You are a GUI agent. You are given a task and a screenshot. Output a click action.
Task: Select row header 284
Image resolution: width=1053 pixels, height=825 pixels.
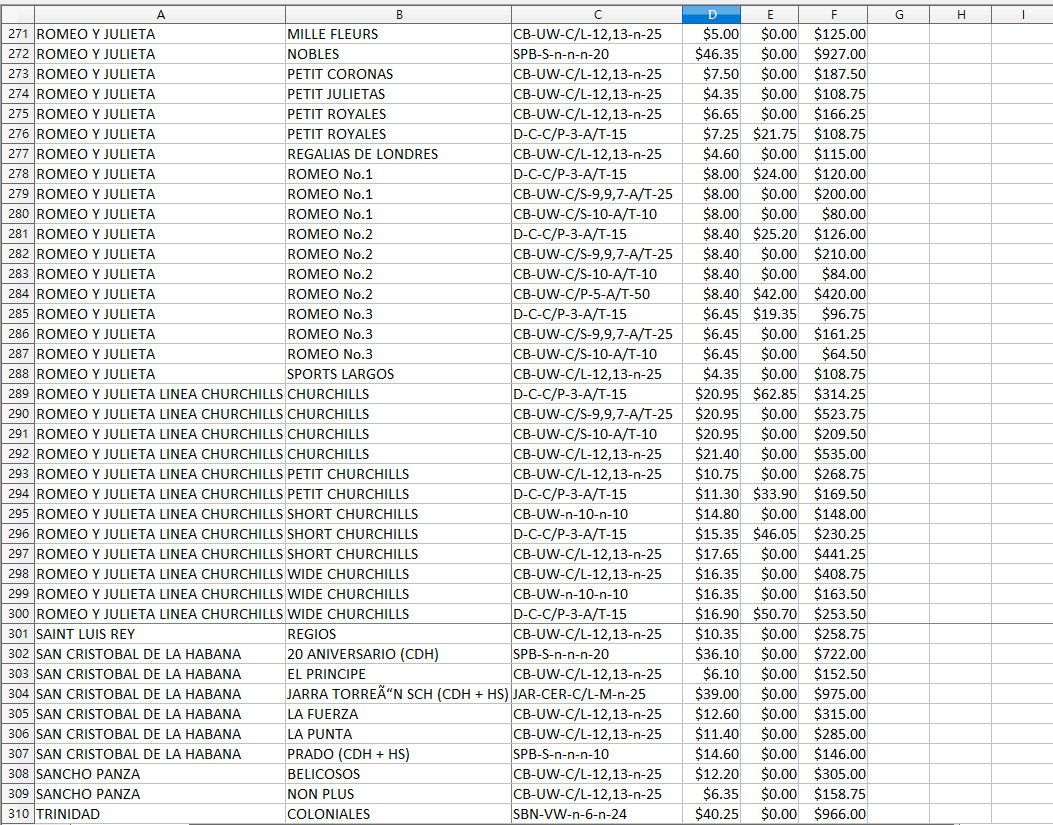coord(18,294)
